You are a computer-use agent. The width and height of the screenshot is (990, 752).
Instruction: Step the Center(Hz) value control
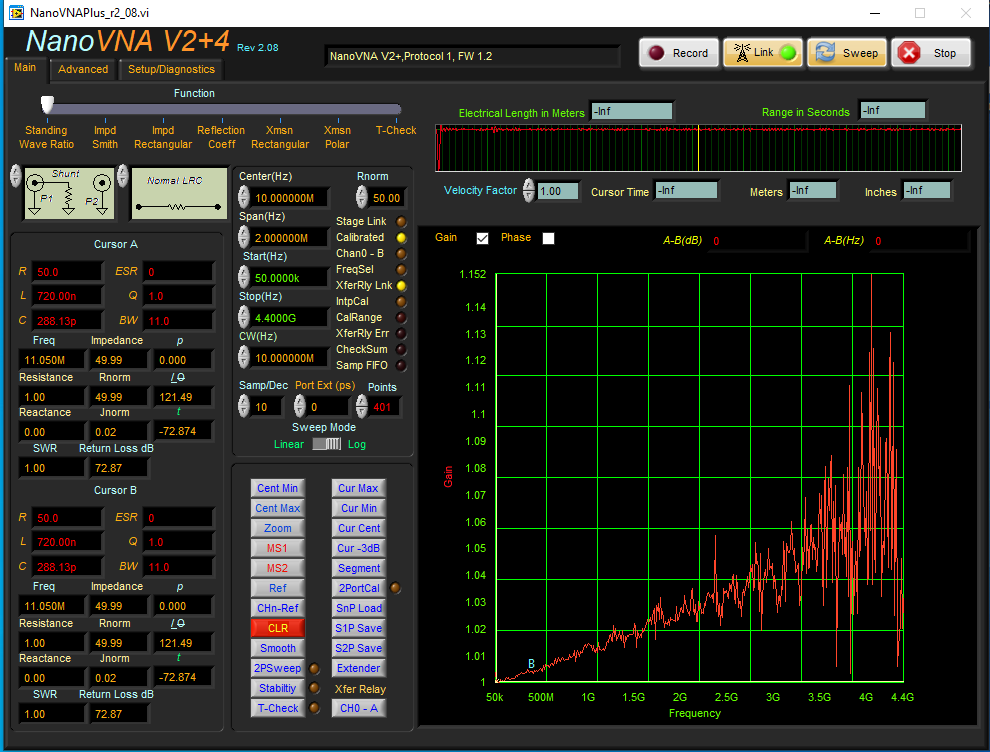pyautogui.click(x=244, y=198)
